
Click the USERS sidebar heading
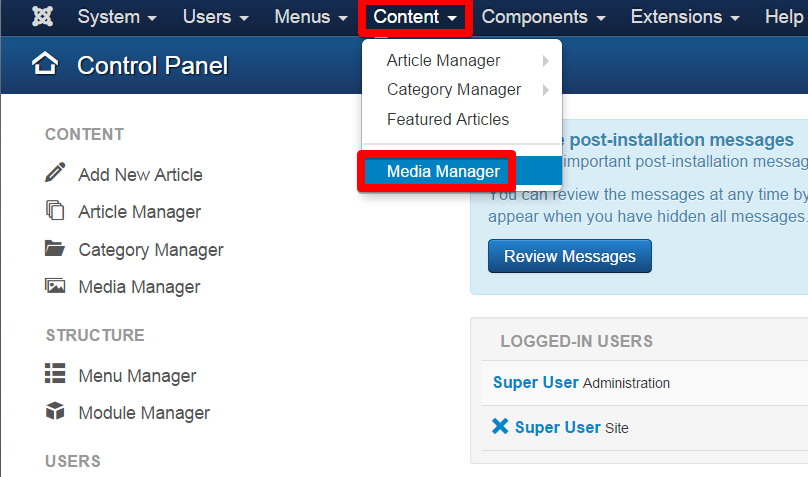pyautogui.click(x=73, y=461)
